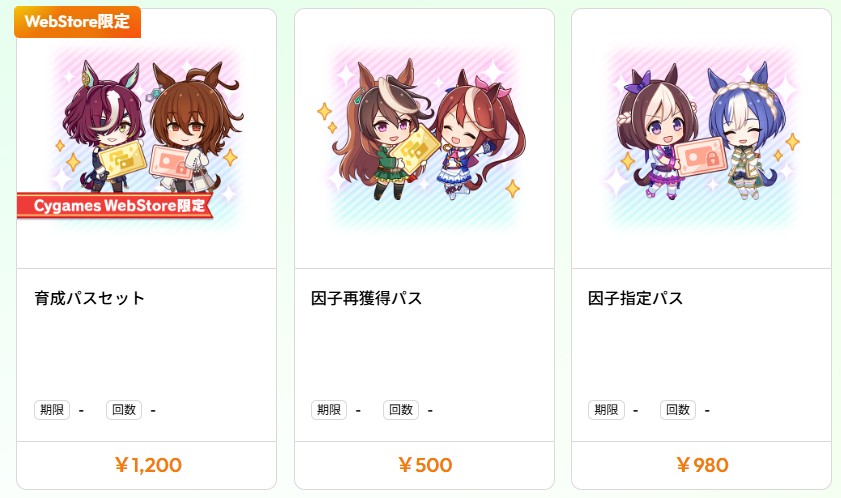This screenshot has width=841, height=498.
Task: Click the 期限 tag on 因子再獲得パス
Action: [x=329, y=410]
